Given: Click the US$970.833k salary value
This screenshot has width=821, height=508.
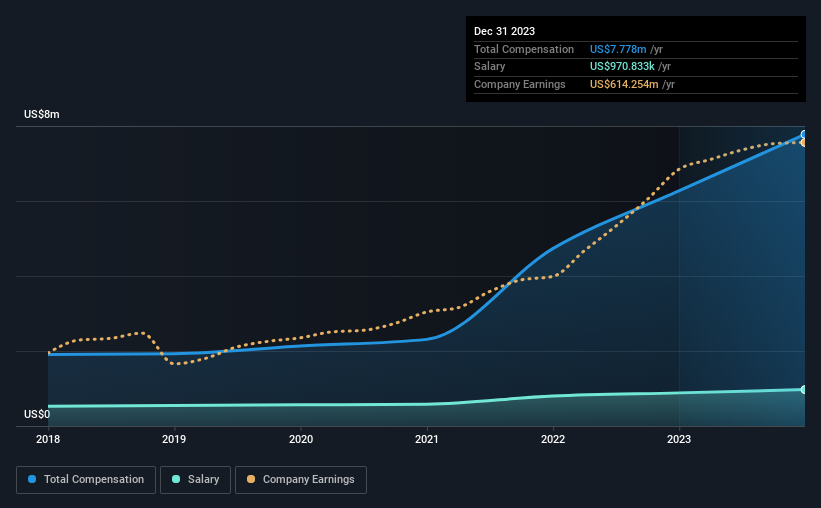Looking at the screenshot, I should (622, 67).
